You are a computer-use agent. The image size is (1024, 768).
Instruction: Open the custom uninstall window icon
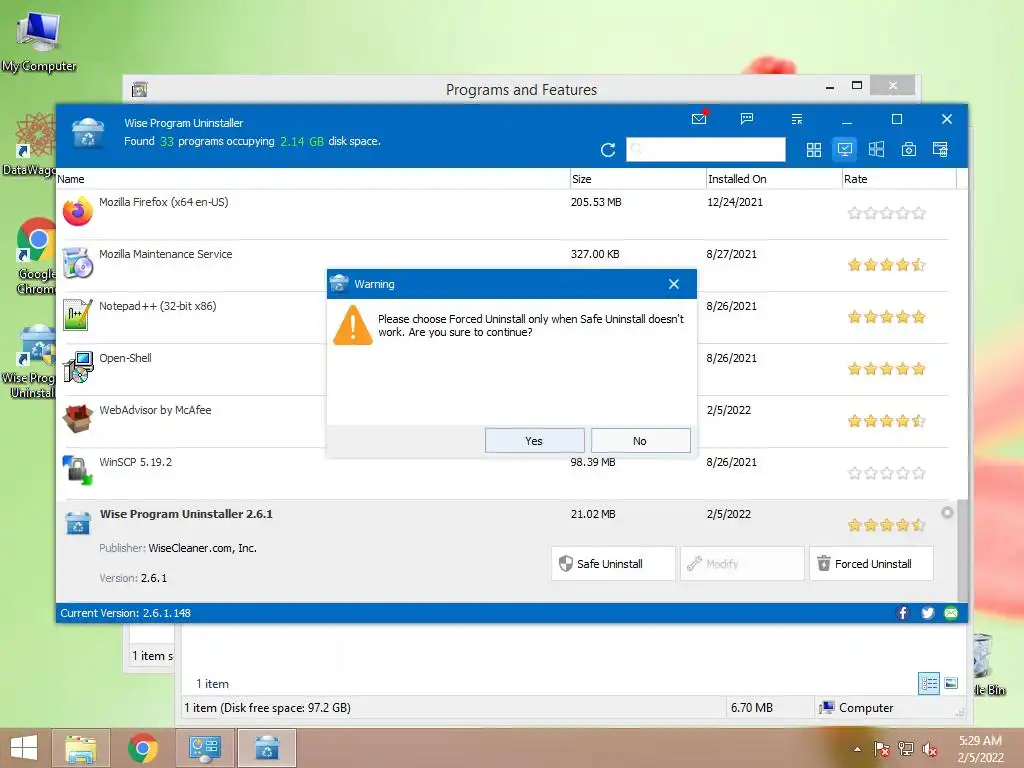(940, 150)
